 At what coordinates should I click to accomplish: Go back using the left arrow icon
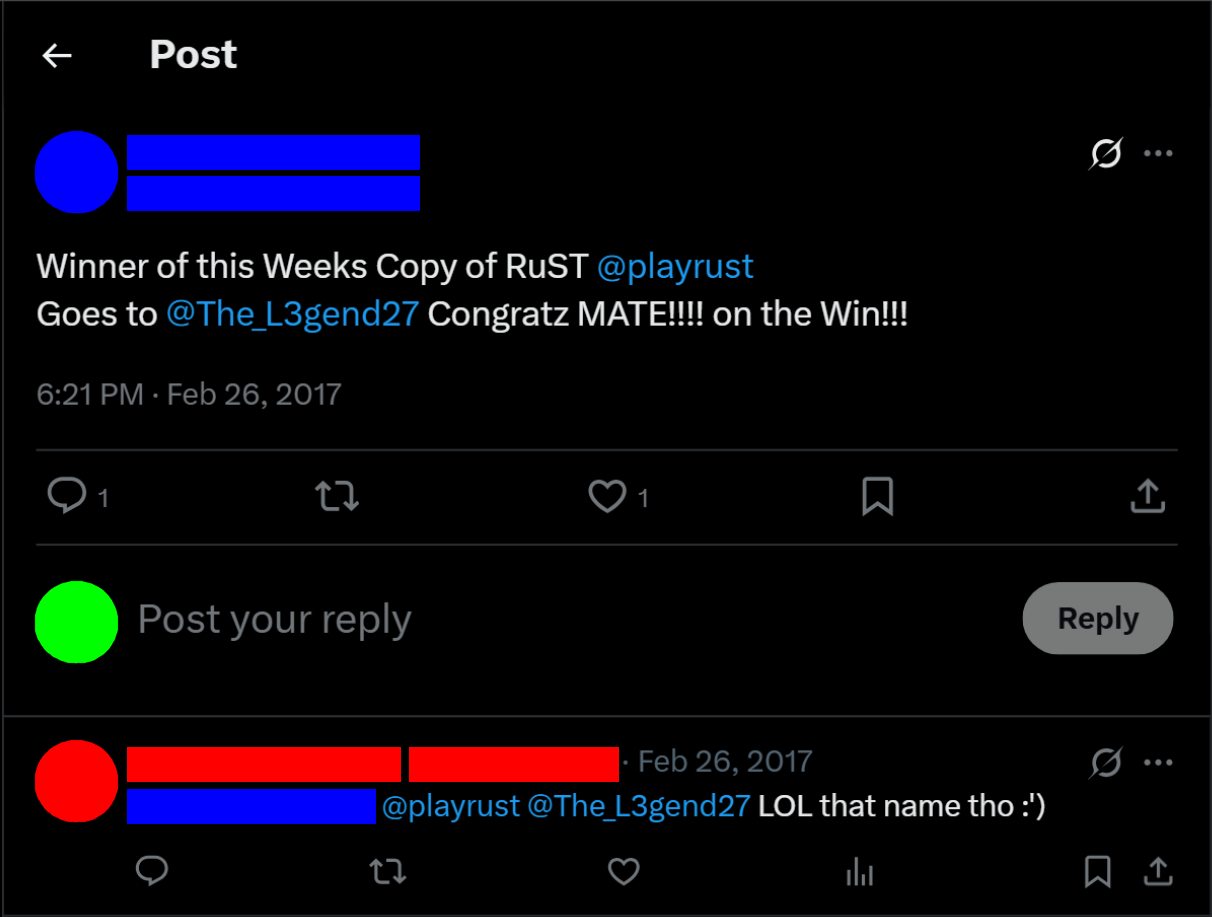[x=57, y=56]
